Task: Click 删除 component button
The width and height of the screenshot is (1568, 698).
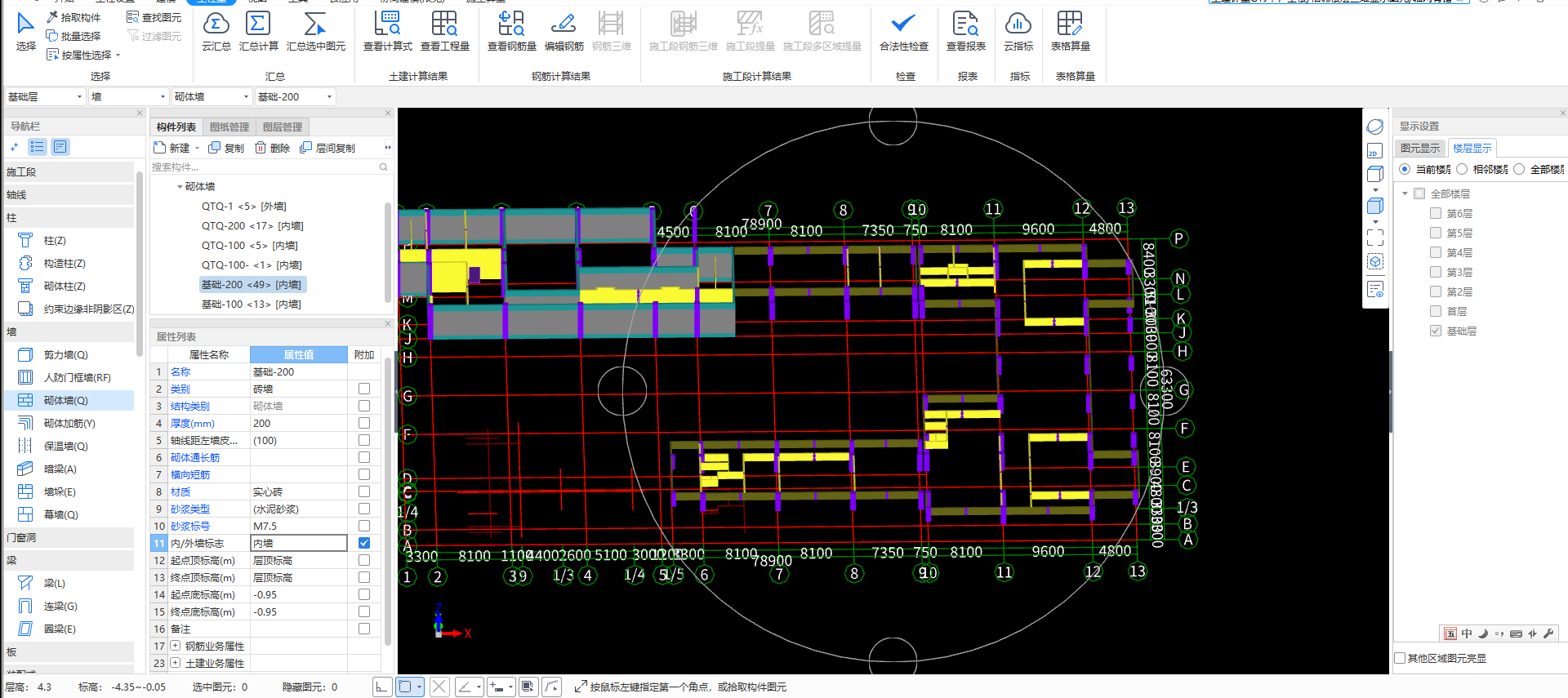Action: [x=272, y=148]
